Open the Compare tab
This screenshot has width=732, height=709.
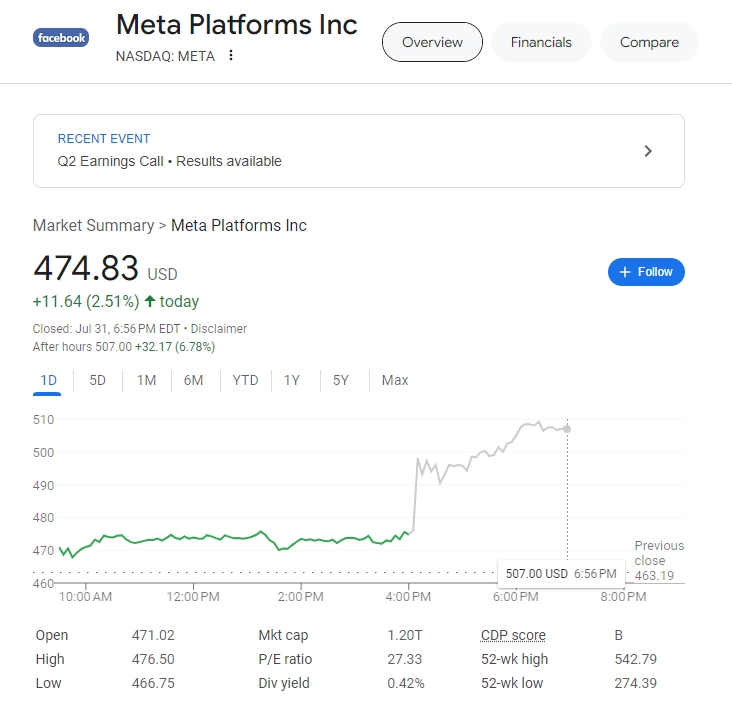649,42
